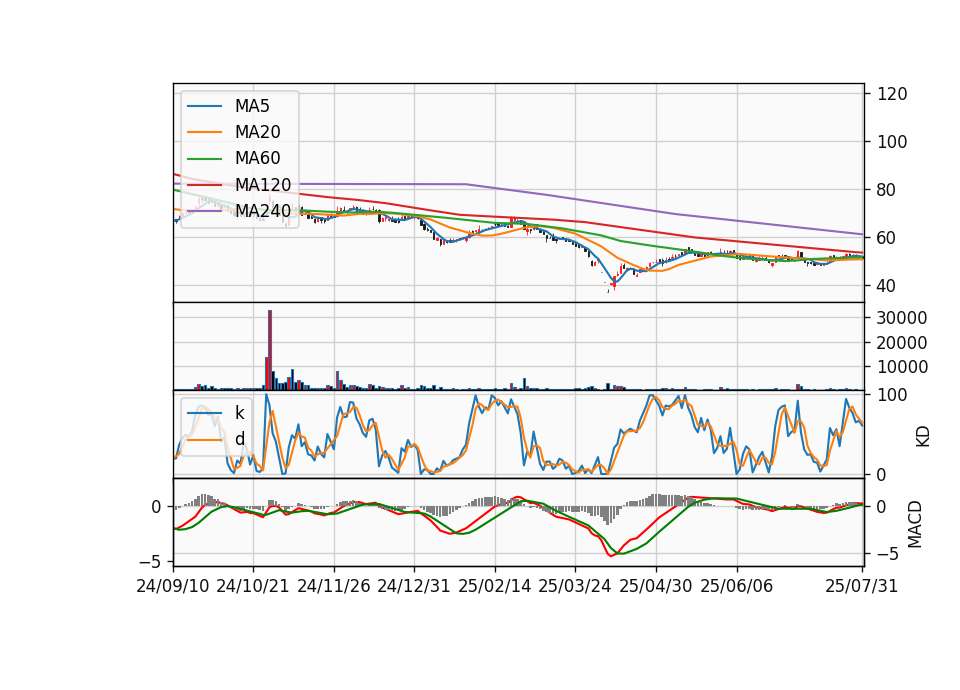960x690 pixels.
Task: Click the volume axis label 20000
Action: (902, 343)
